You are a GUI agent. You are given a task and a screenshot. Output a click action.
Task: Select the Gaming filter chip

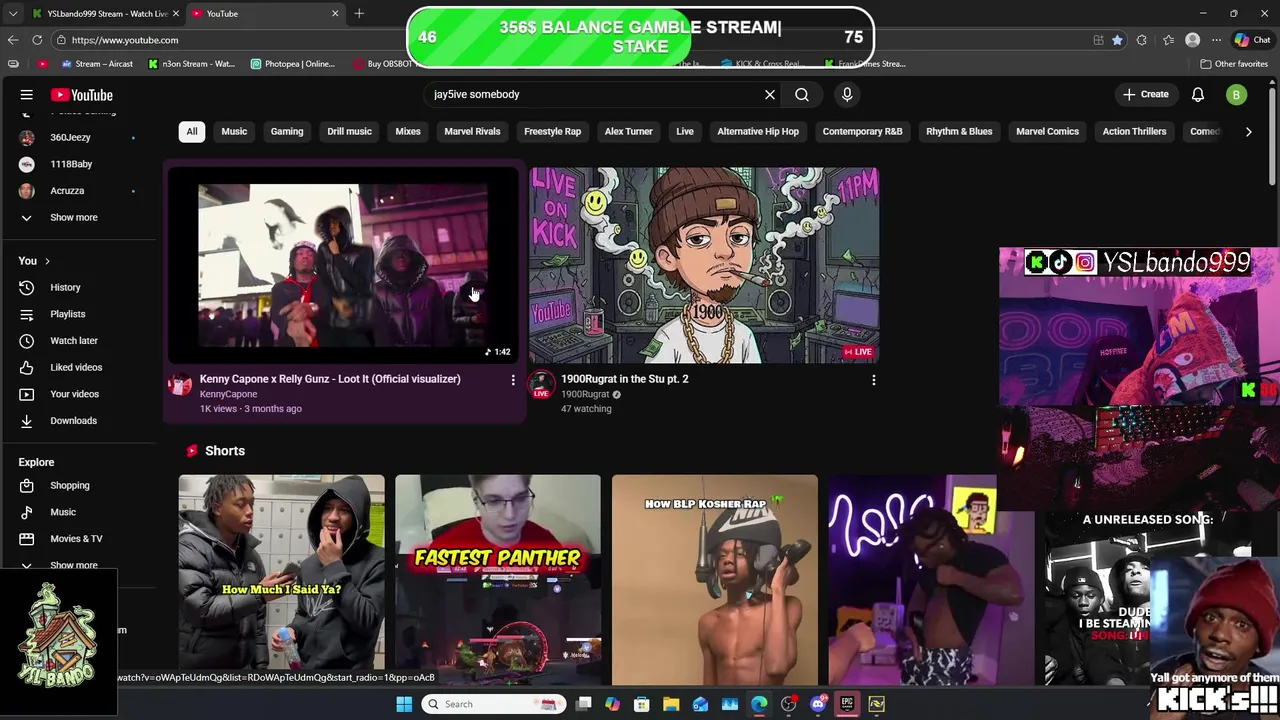tap(287, 131)
